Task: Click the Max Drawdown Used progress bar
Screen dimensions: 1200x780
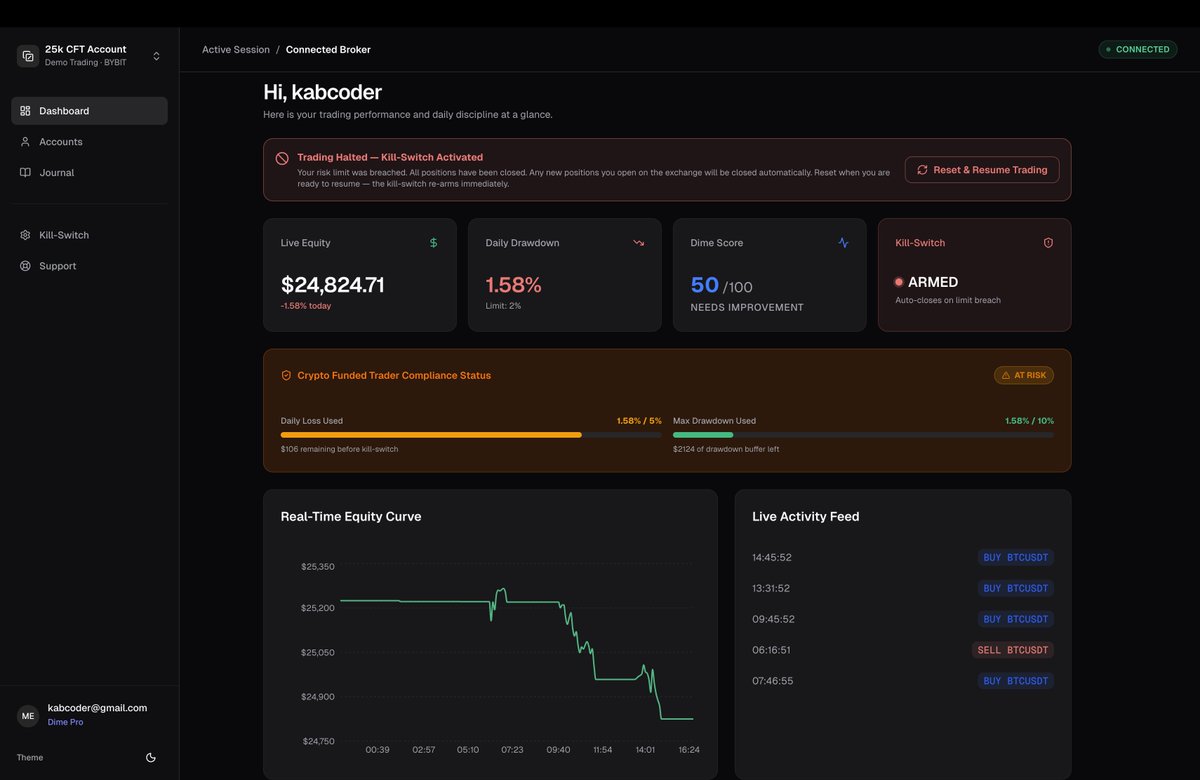Action: 863,435
